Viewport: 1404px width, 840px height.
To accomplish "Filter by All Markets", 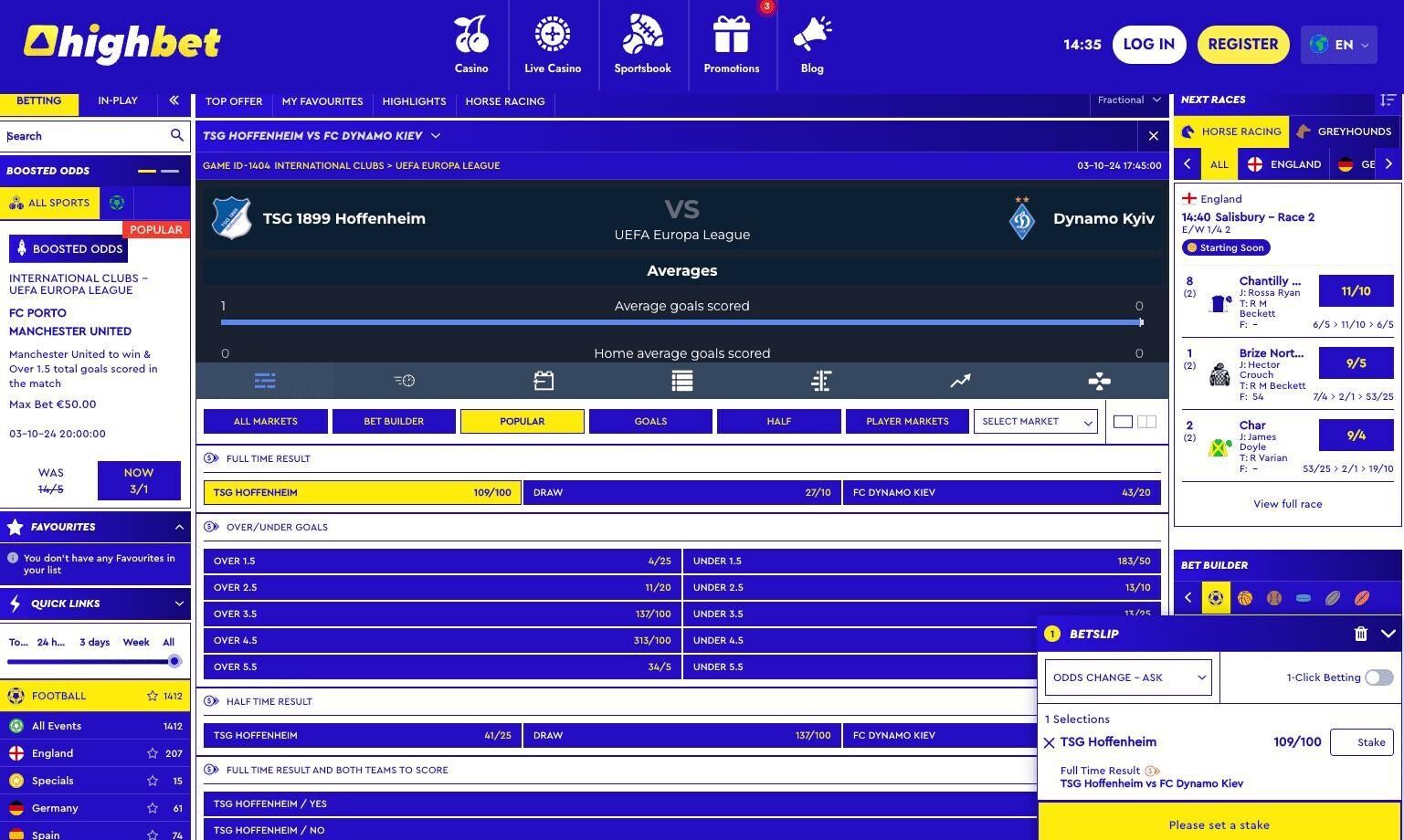I will click(266, 421).
